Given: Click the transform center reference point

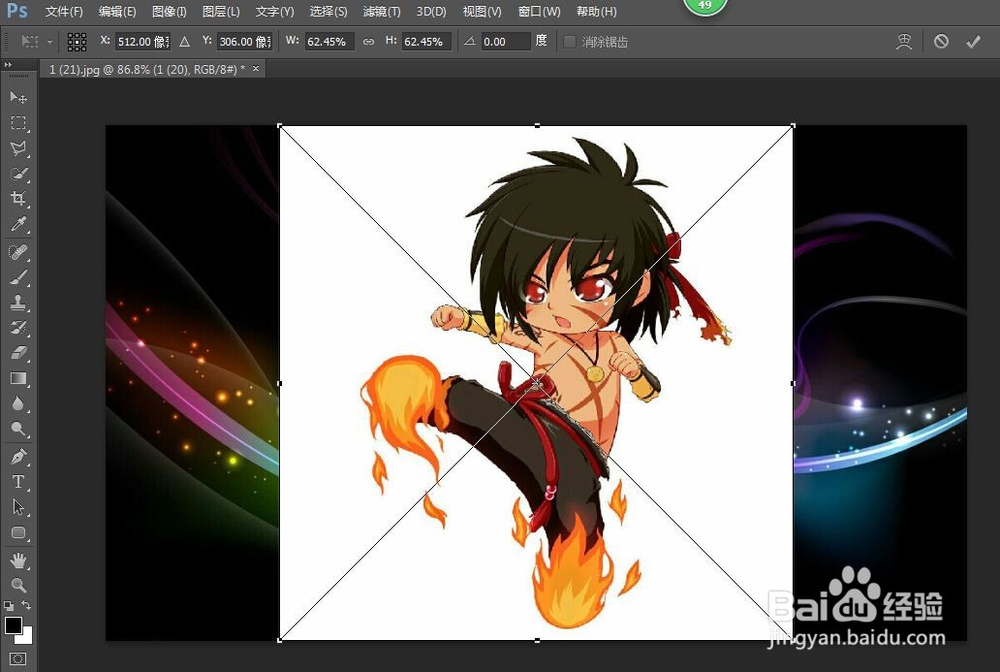Looking at the screenshot, I should click(x=537, y=383).
